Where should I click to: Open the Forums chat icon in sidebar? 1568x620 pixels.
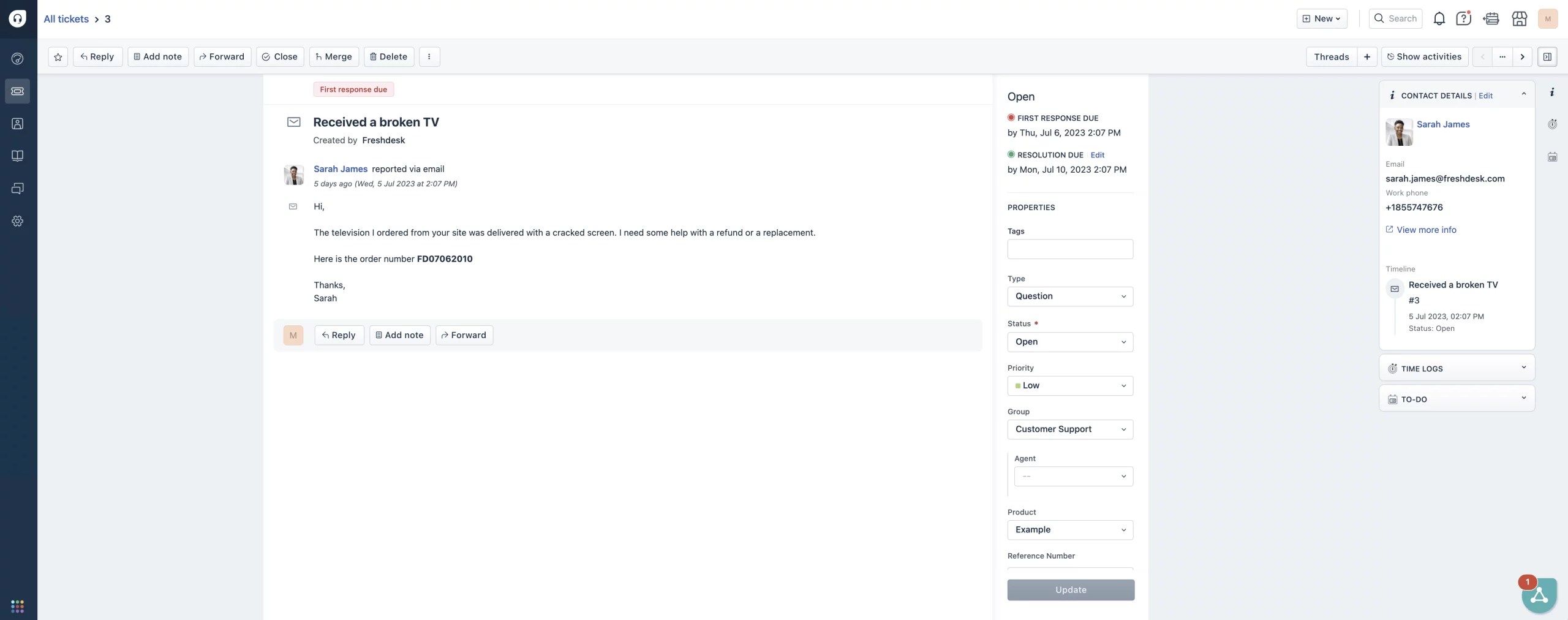click(17, 188)
